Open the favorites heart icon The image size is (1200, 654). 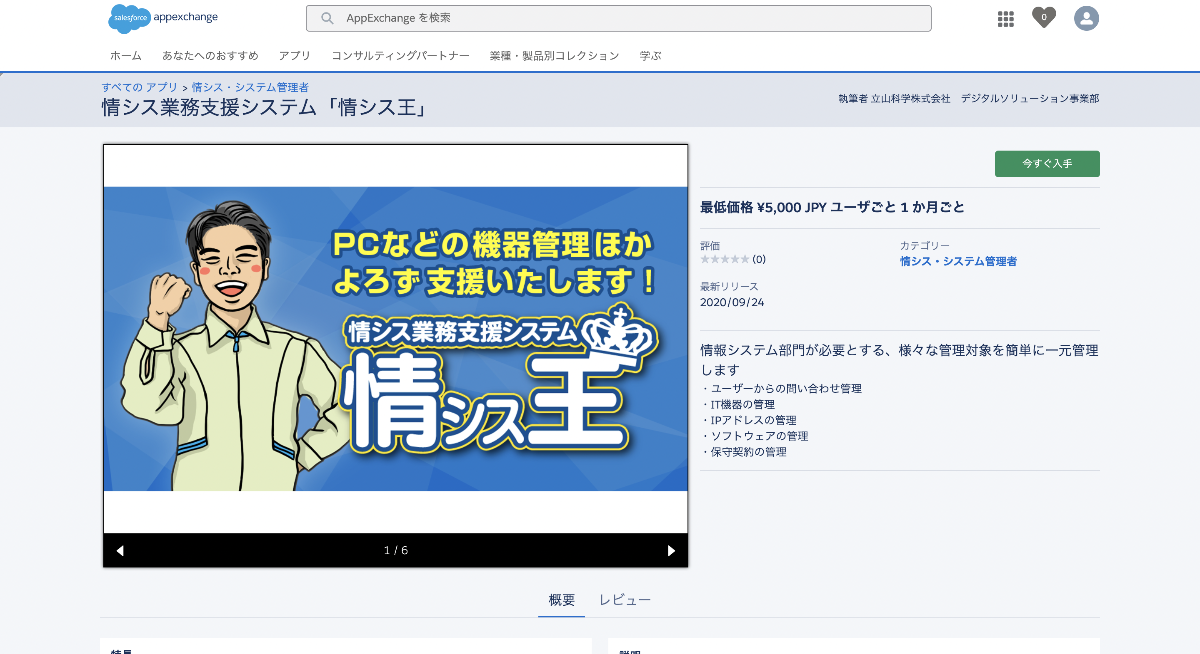click(x=1044, y=17)
